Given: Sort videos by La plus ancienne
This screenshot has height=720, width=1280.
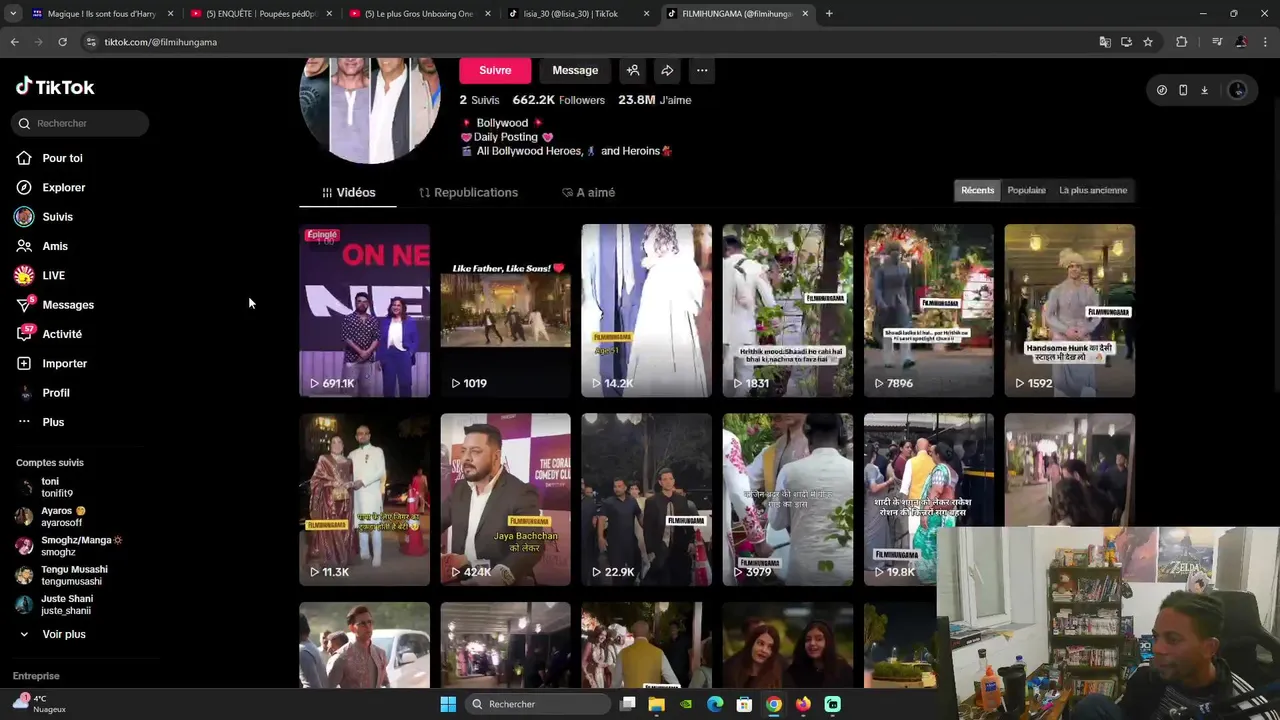Looking at the screenshot, I should (1093, 190).
